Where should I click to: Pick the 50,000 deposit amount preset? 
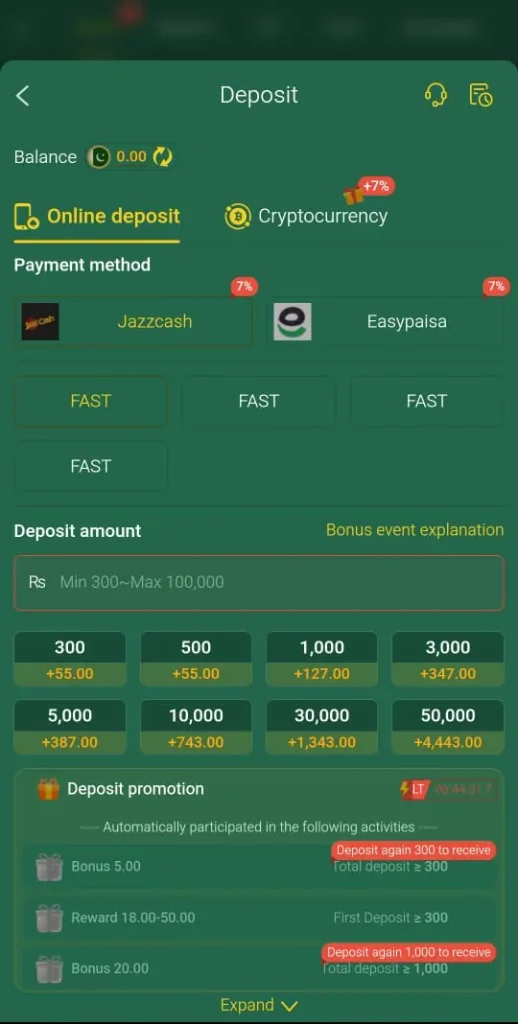tap(448, 728)
